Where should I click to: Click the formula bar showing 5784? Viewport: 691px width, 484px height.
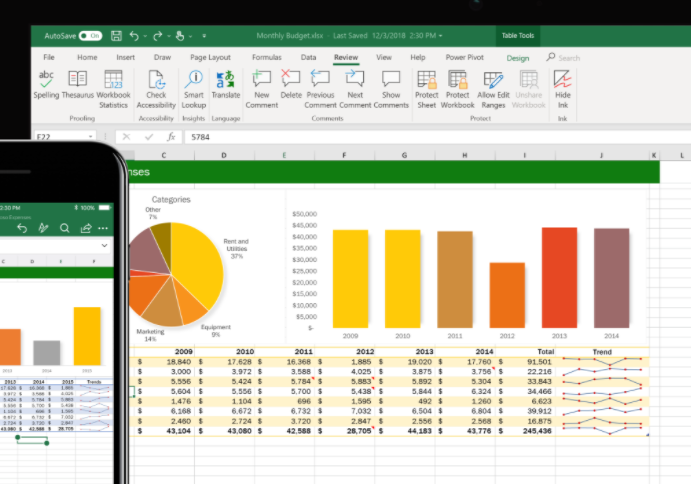pyautogui.click(x=438, y=137)
